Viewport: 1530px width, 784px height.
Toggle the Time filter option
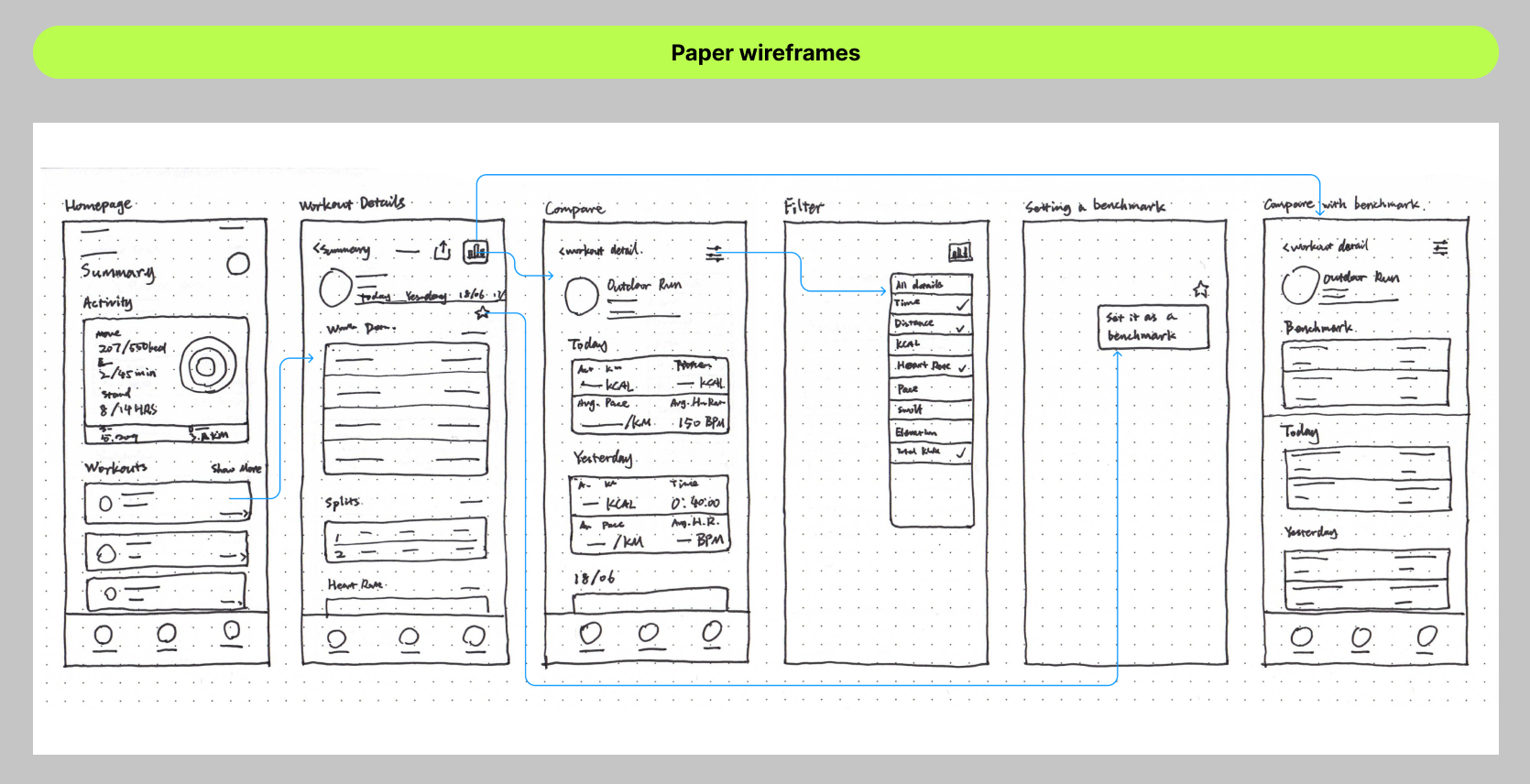pyautogui.click(x=932, y=303)
